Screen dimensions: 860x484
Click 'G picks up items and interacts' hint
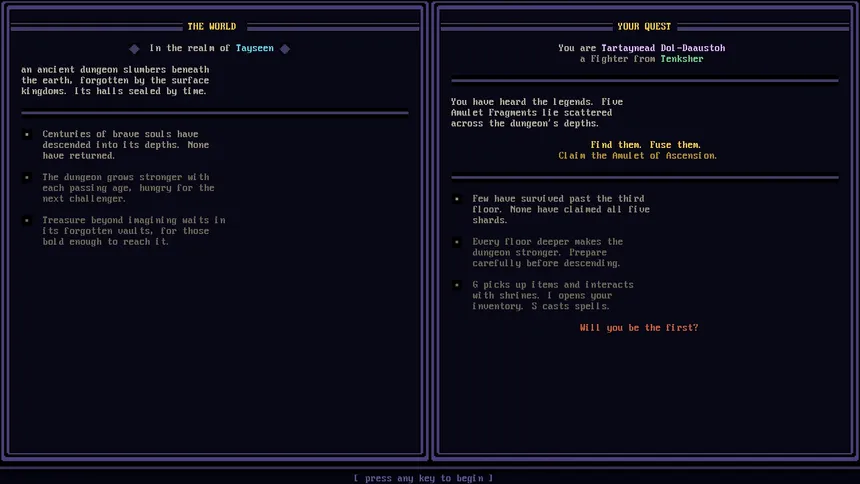553,295
